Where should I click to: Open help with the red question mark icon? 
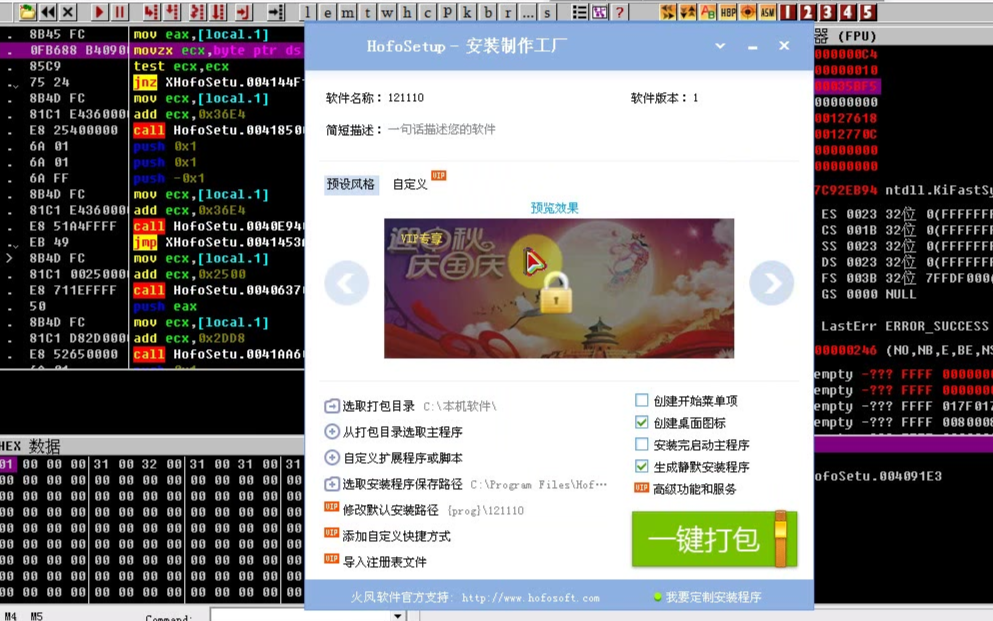click(x=620, y=11)
